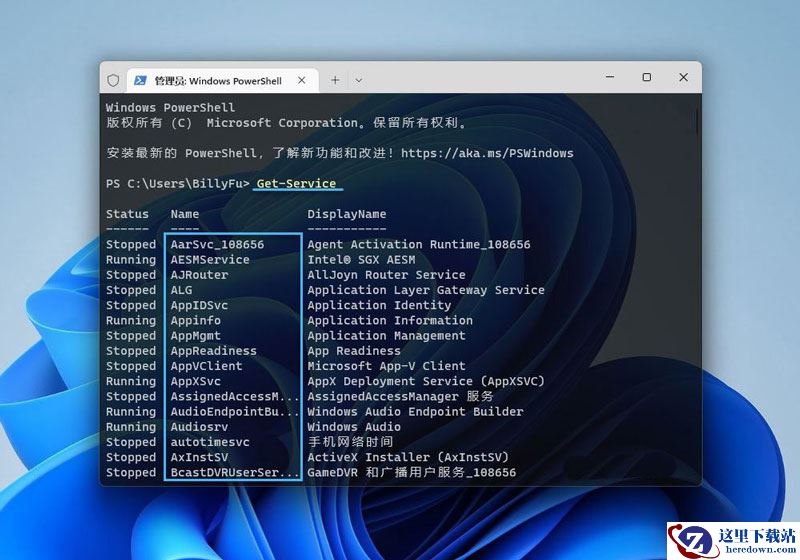Viewport: 800px width, 560px height.
Task: Click the service name AESMService
Action: click(x=210, y=260)
